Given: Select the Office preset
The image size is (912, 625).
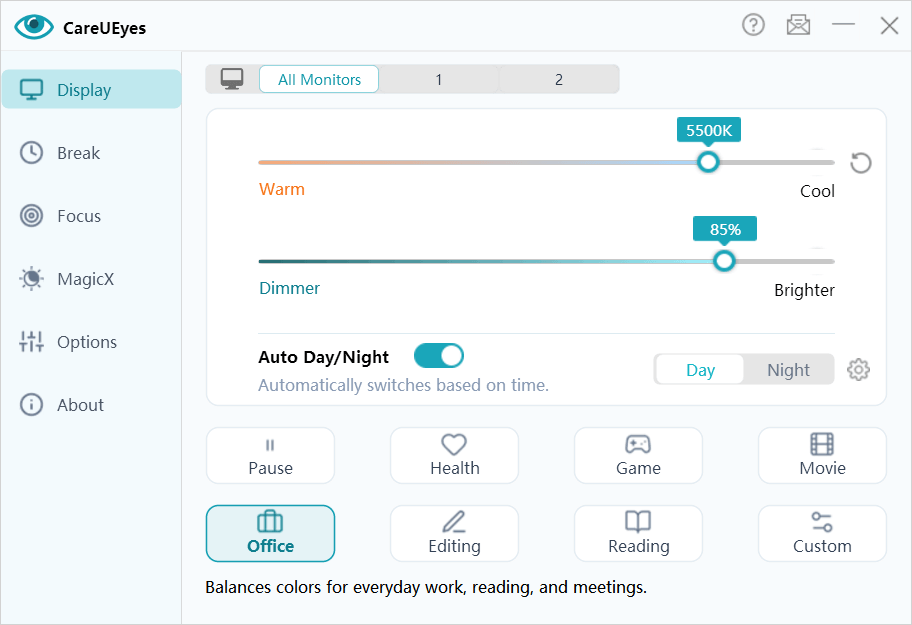Looking at the screenshot, I should point(270,533).
